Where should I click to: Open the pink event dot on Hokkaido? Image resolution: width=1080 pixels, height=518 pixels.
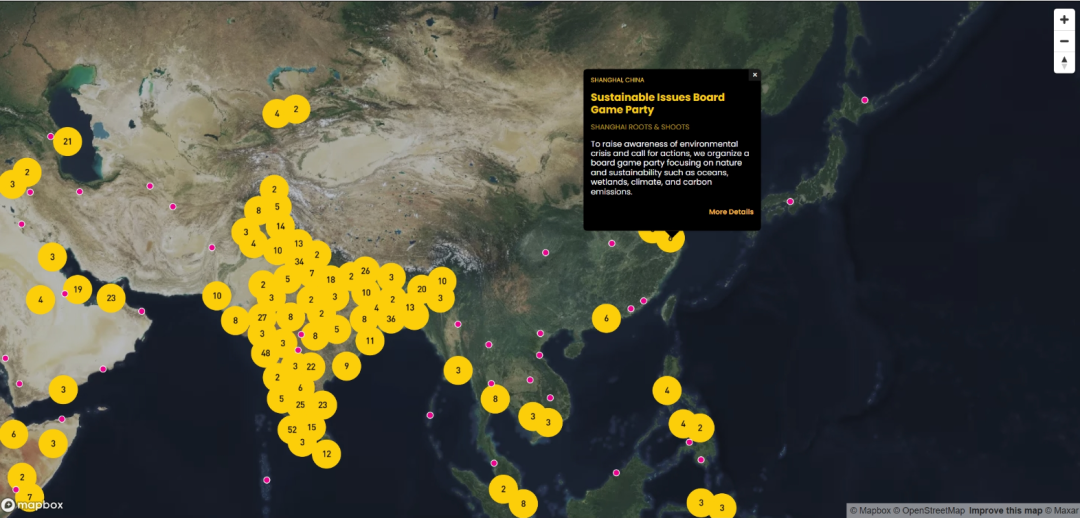pos(865,100)
